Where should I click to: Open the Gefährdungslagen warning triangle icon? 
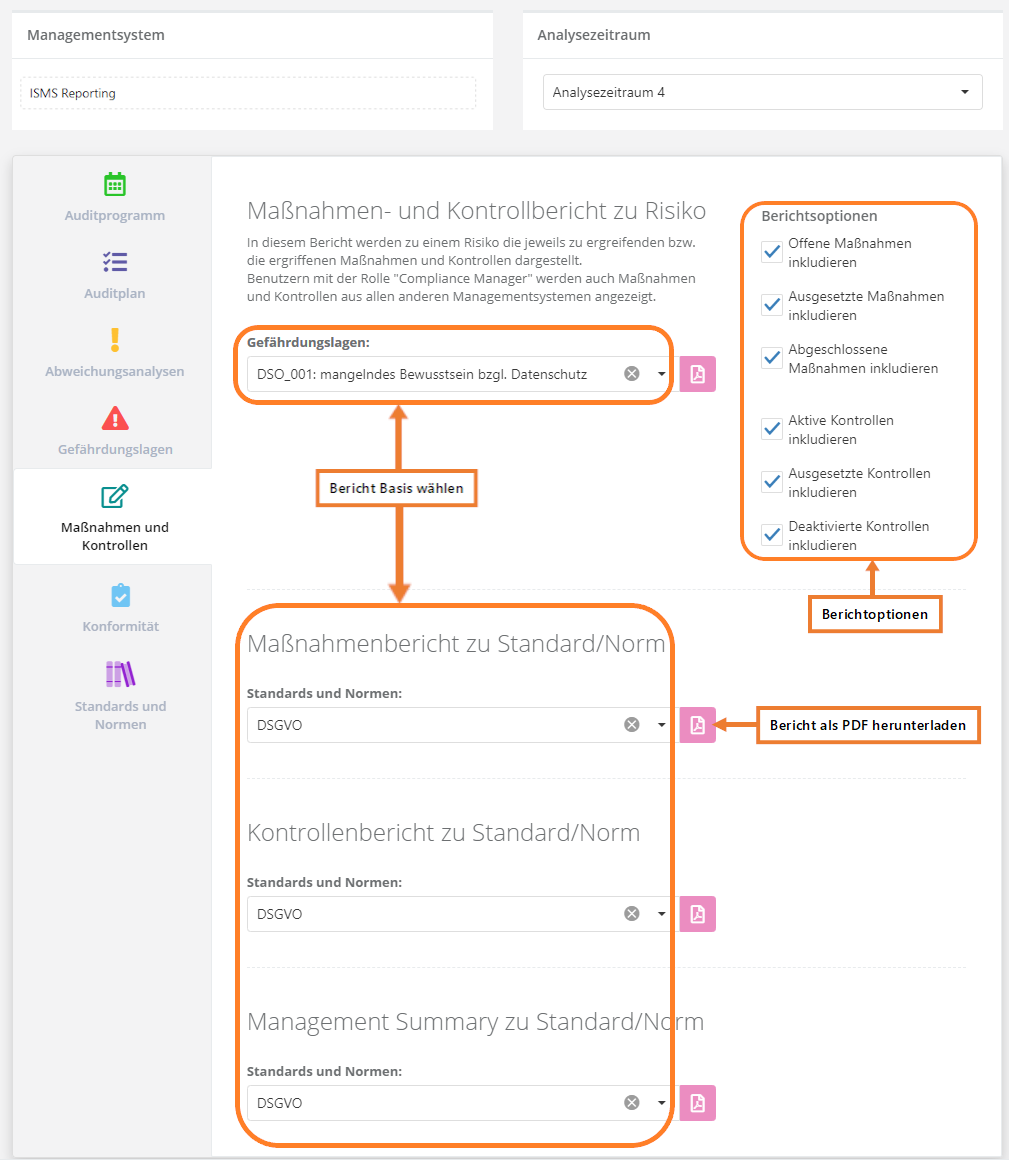(115, 418)
